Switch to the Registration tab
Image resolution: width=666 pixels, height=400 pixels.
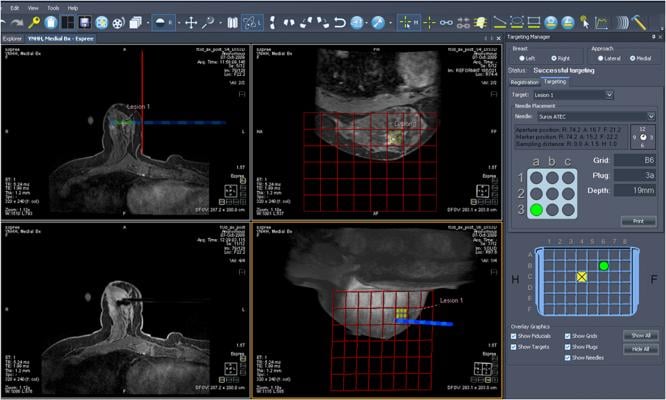(524, 82)
